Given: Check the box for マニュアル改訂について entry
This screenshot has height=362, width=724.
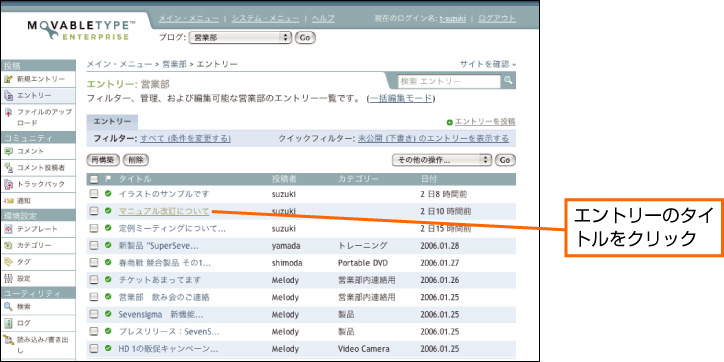Looking at the screenshot, I should coord(94,211).
